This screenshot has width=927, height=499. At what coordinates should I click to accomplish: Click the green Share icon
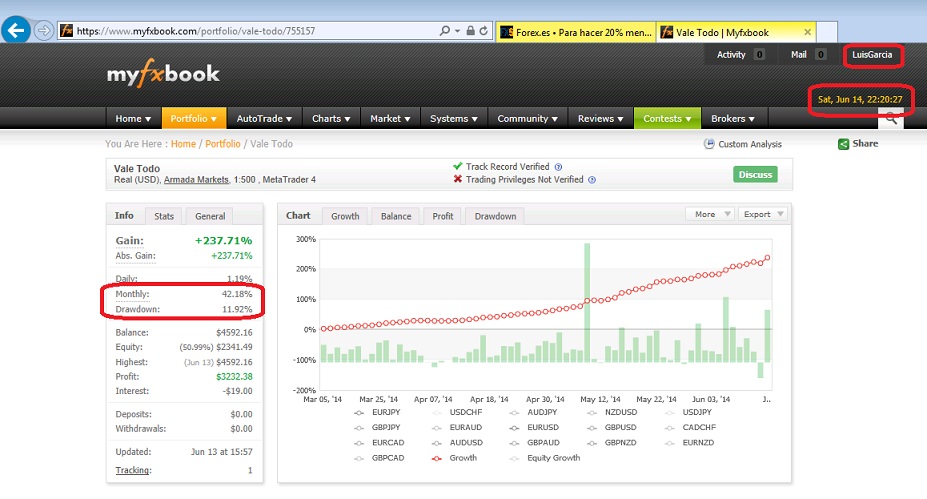point(844,144)
